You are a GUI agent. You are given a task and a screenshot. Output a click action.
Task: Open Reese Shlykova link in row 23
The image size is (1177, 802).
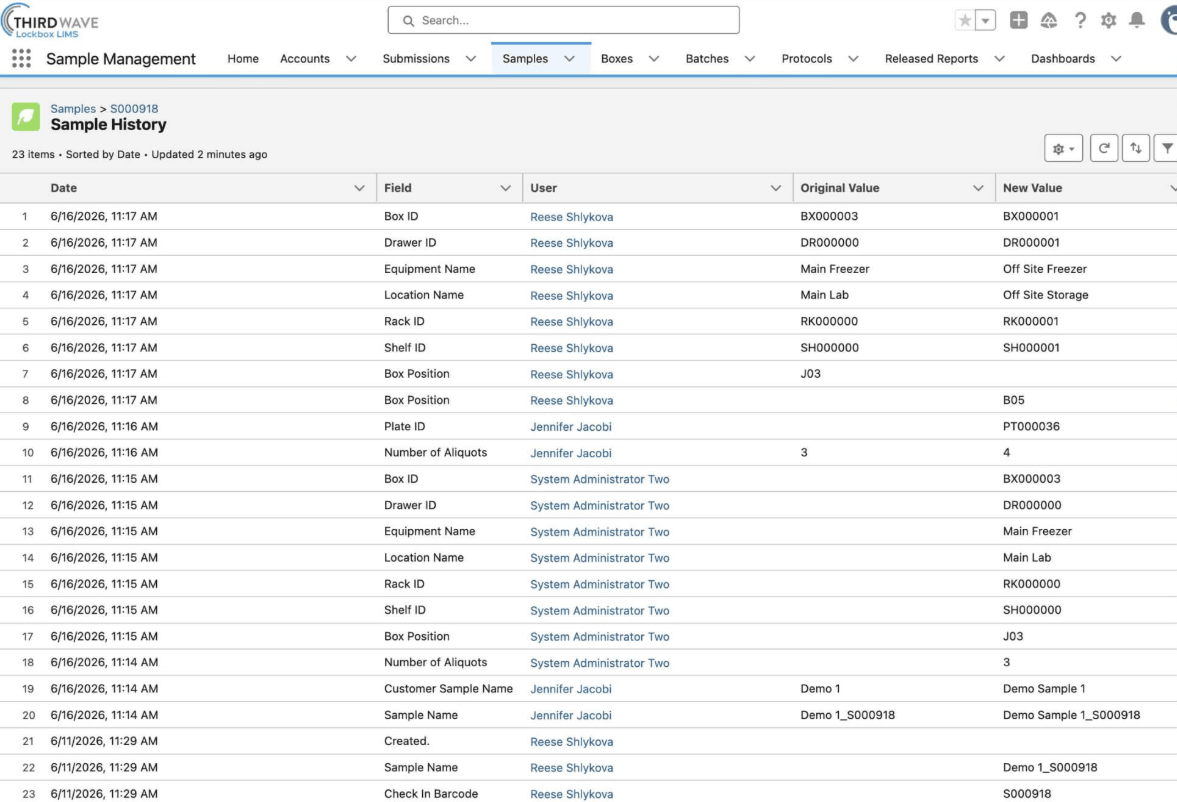pos(571,794)
